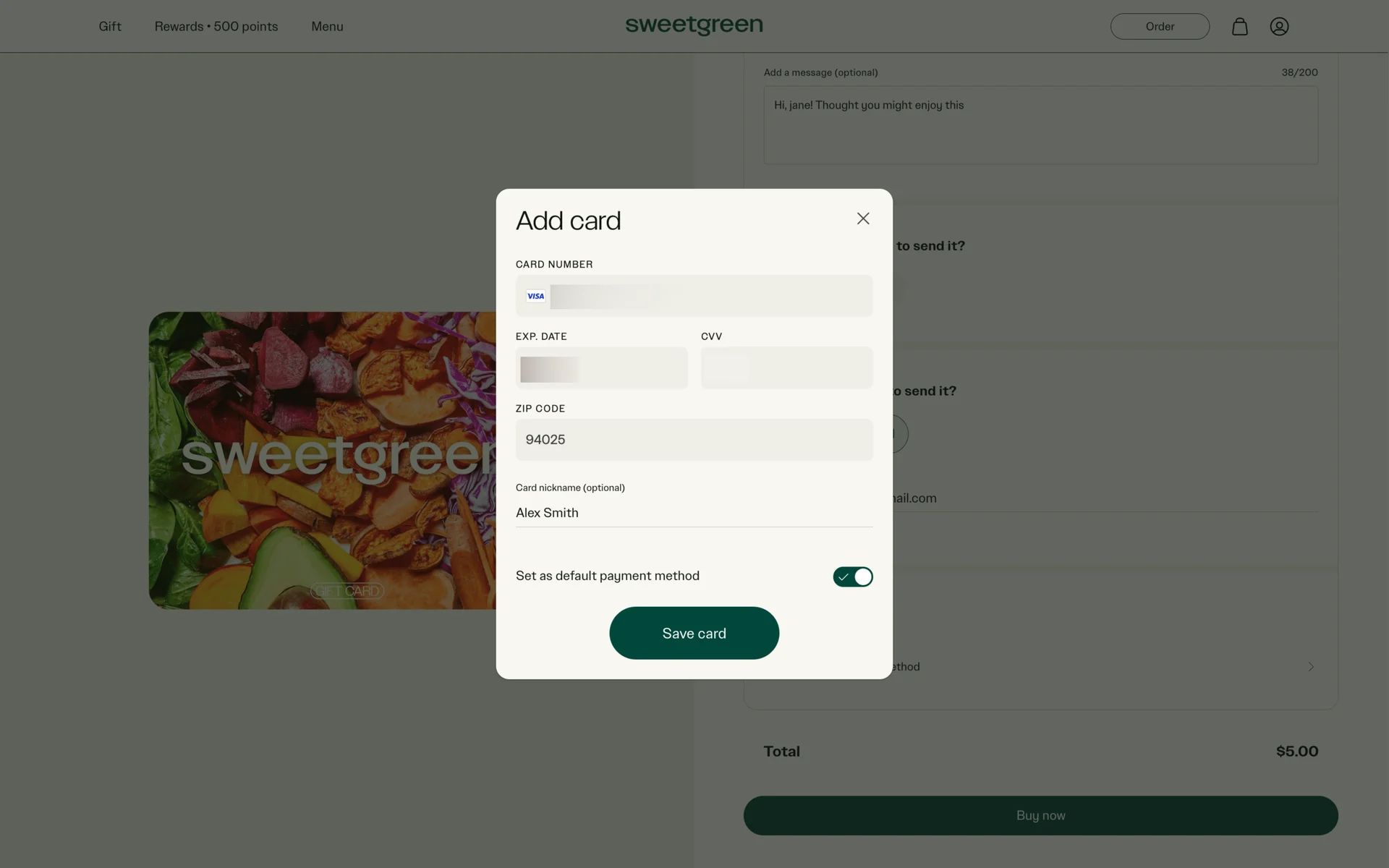
Task: Edit the ZIP code field 94025
Action: [x=693, y=440]
